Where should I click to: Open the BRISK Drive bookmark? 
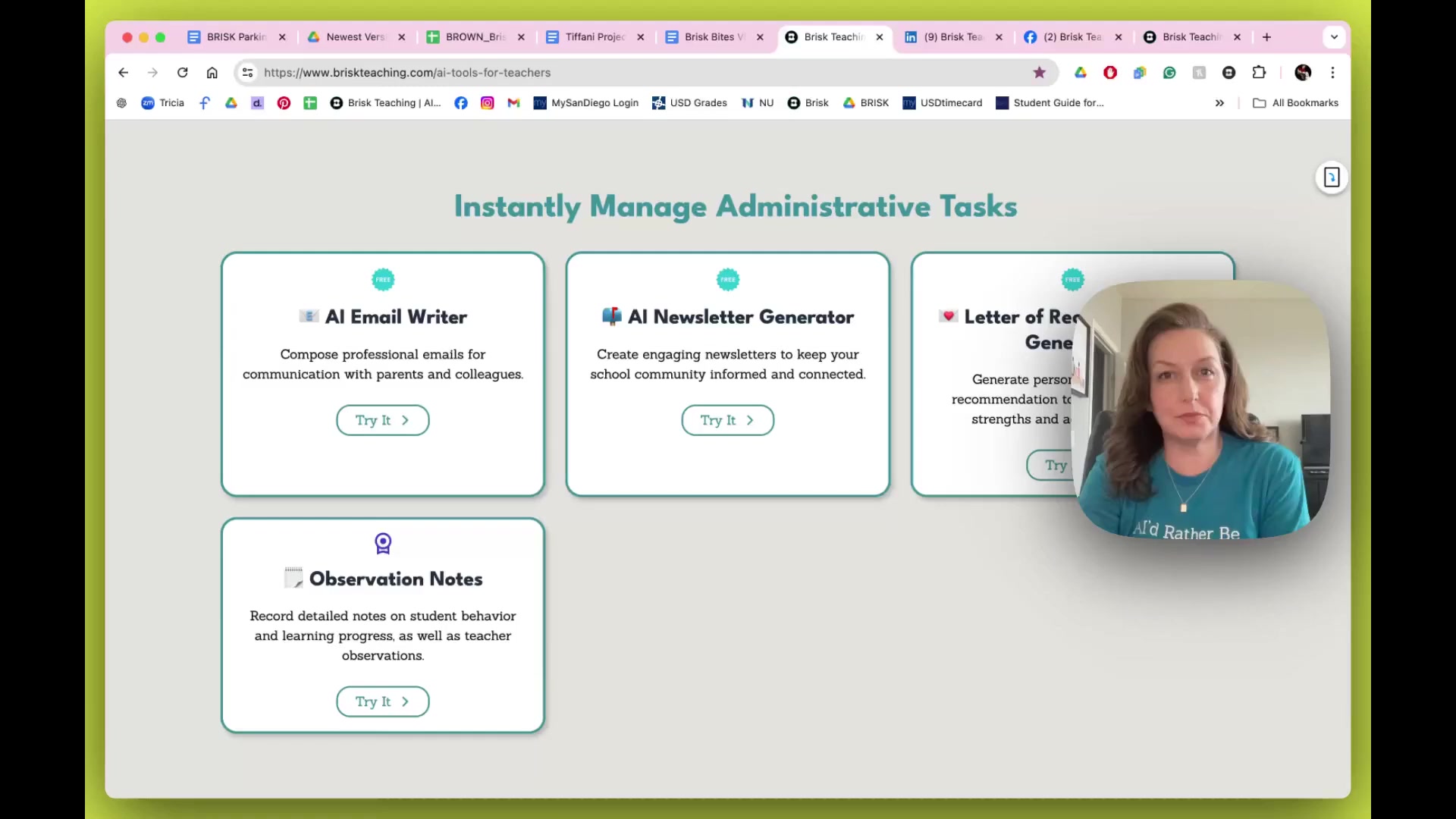(865, 103)
